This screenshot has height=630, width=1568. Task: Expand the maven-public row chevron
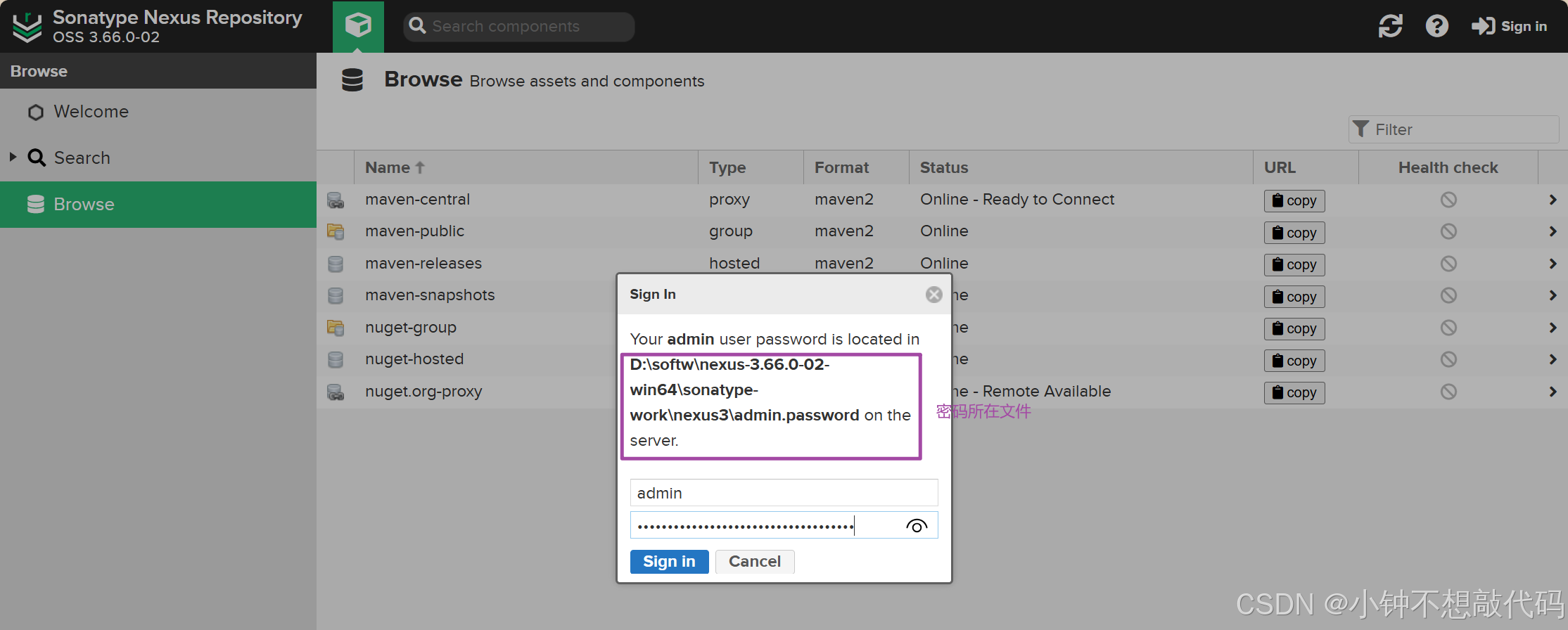[1553, 231]
